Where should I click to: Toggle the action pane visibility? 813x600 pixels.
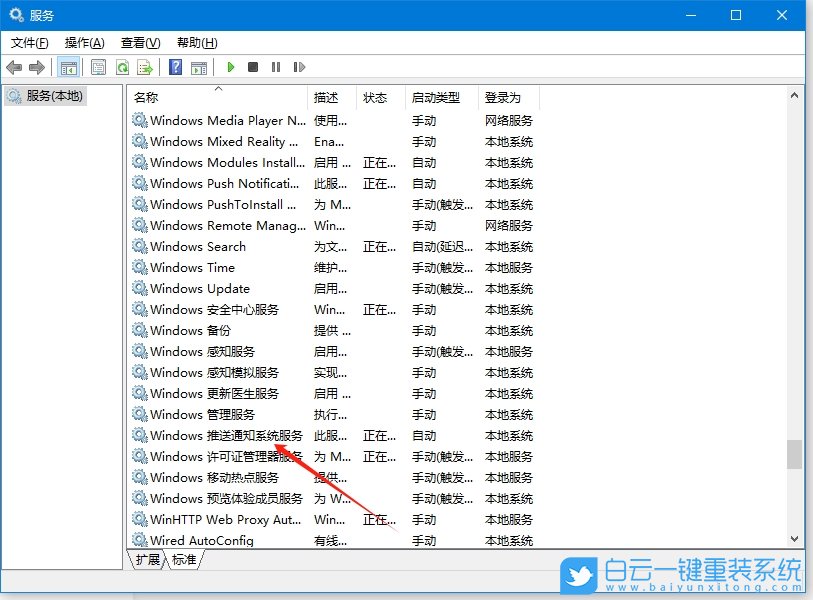point(199,66)
